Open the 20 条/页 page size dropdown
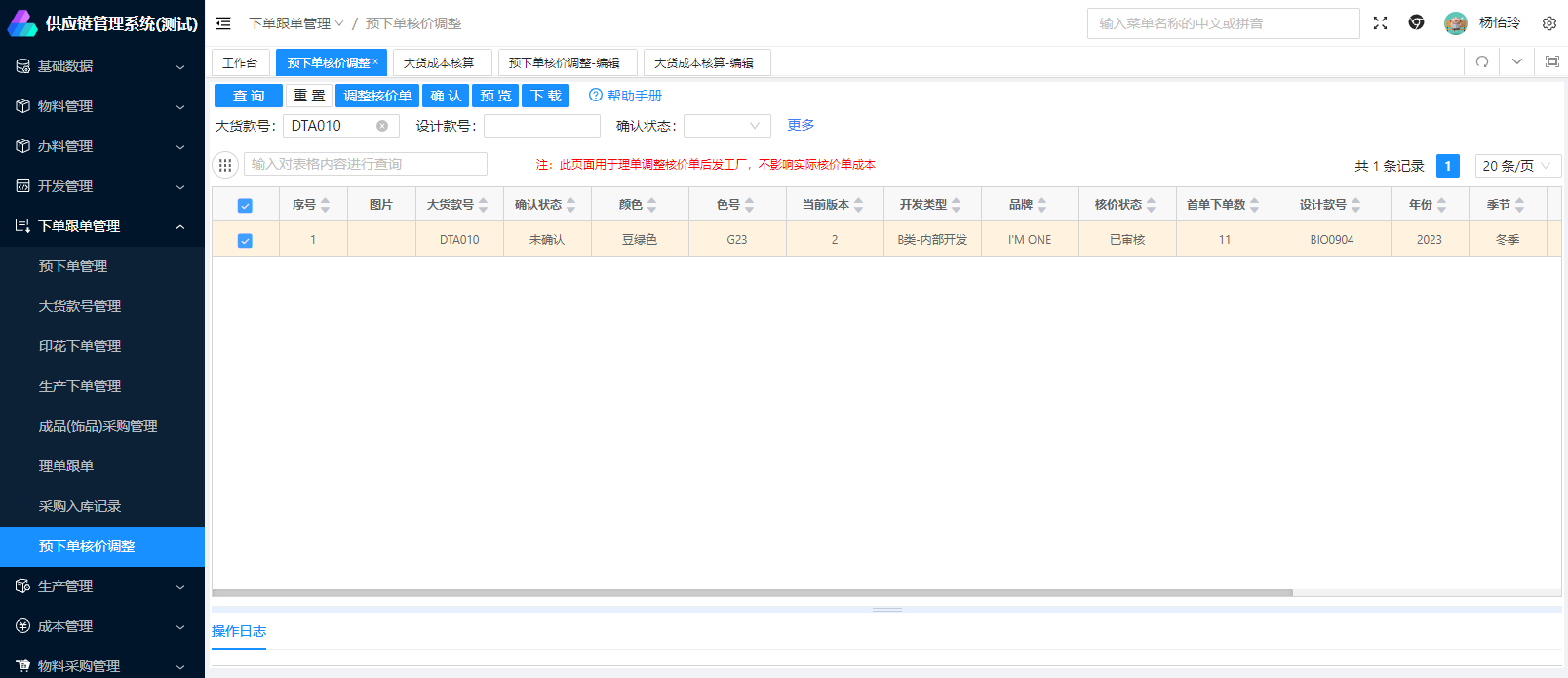This screenshot has height=678, width=1568. (1517, 166)
